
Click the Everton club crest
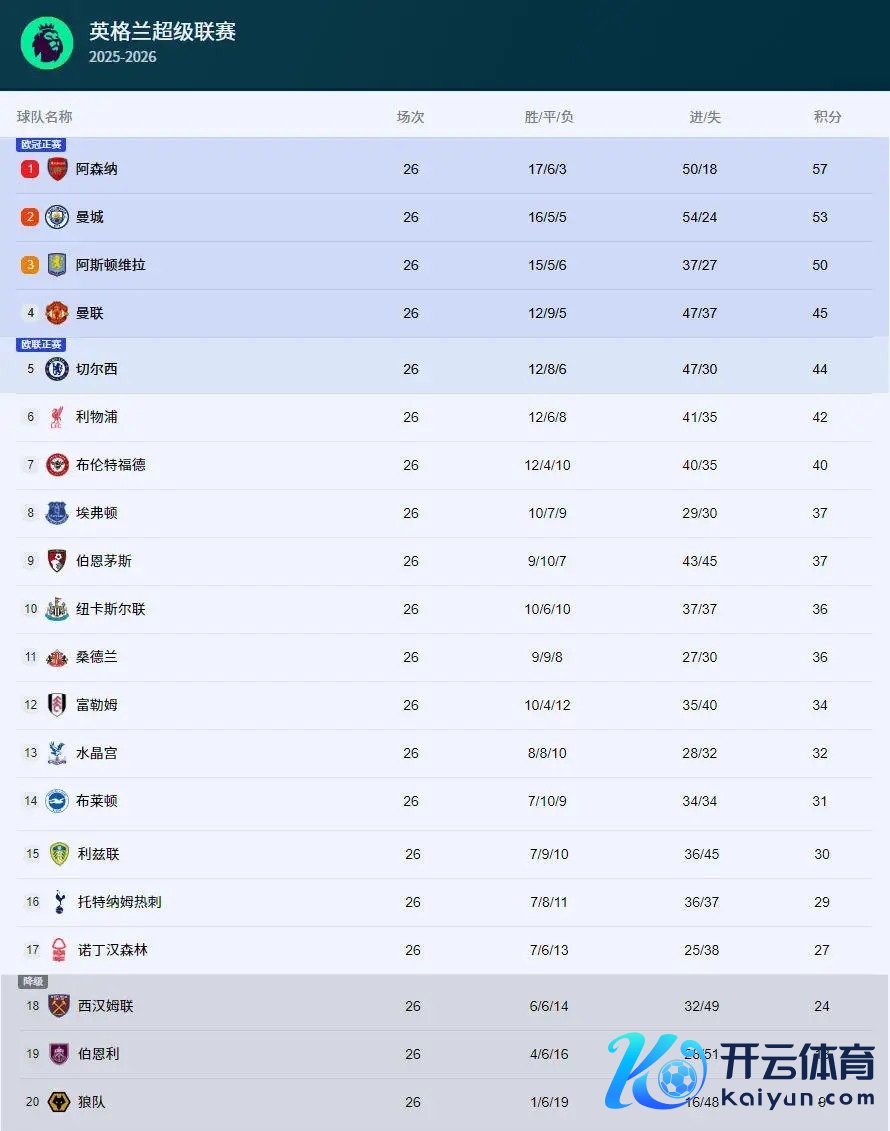tap(57, 513)
